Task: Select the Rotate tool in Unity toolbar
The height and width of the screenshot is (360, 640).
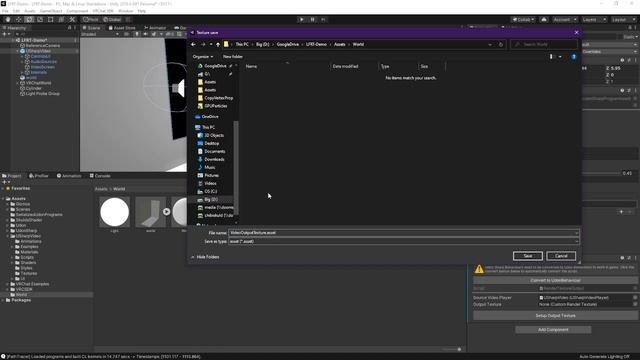Action: (29, 20)
